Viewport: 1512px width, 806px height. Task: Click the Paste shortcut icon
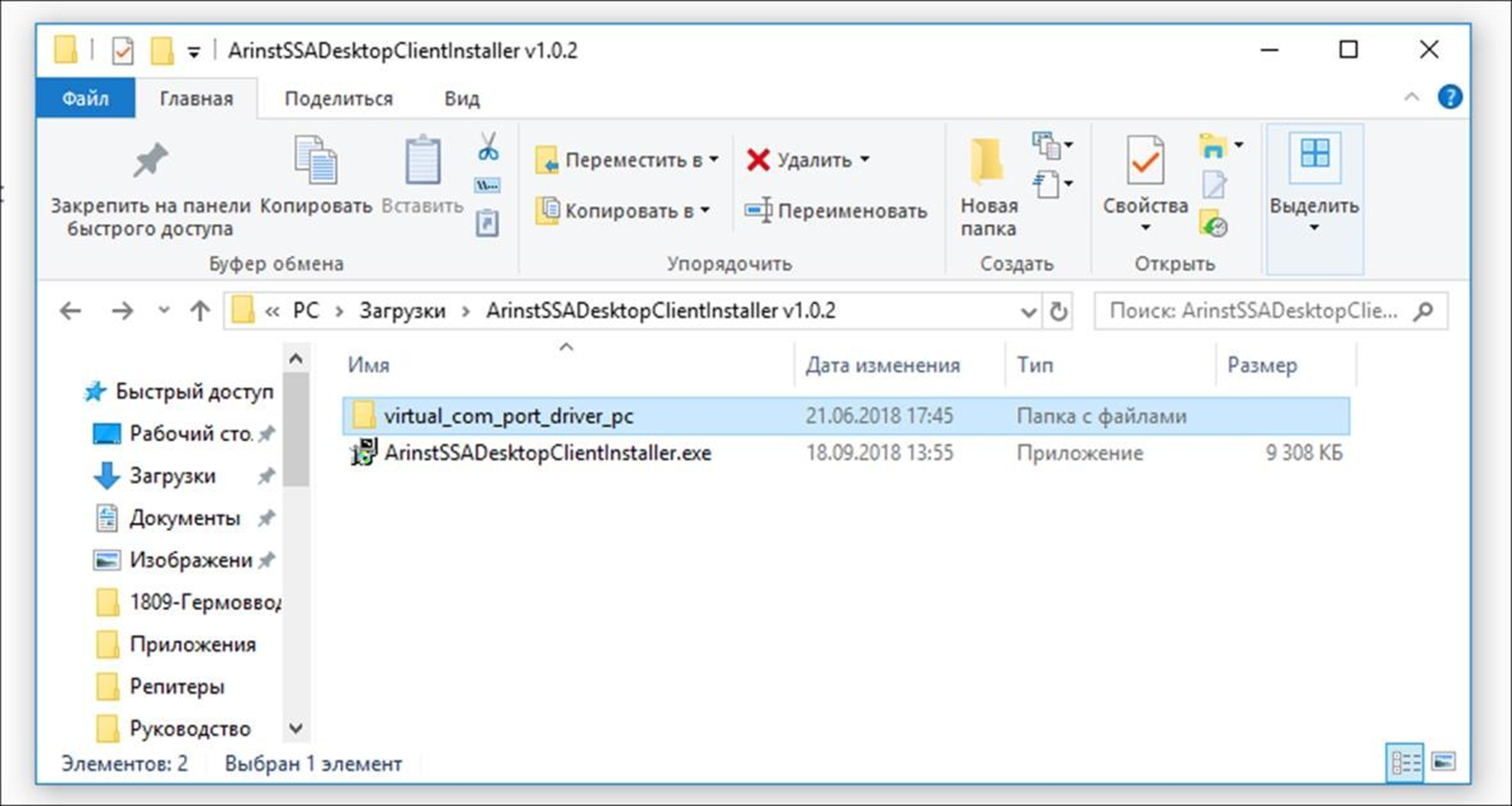[x=487, y=223]
